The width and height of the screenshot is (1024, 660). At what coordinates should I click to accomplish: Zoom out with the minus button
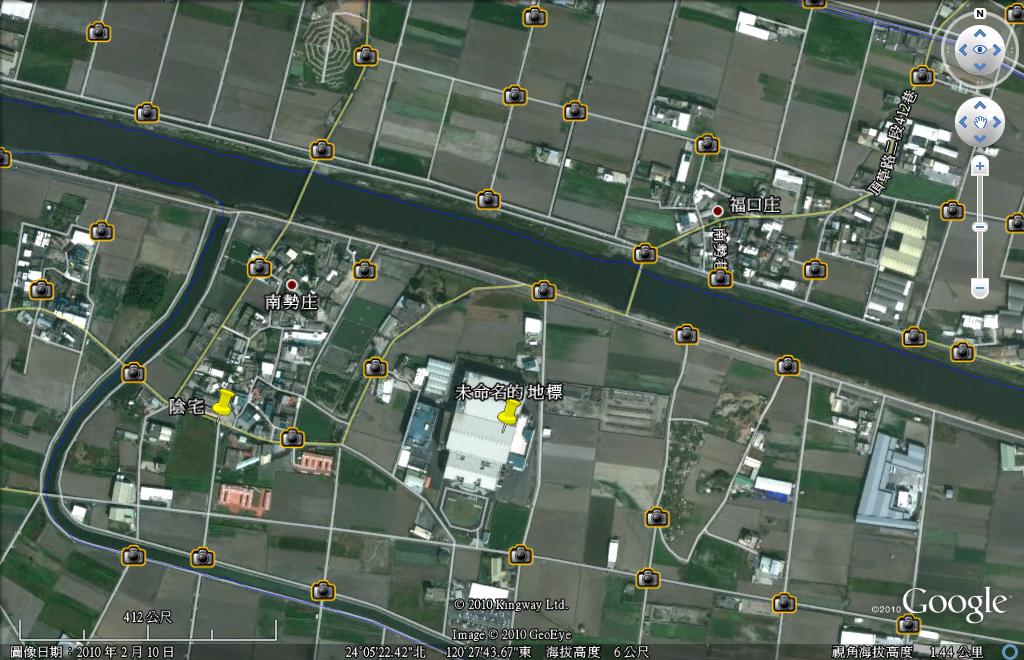(980, 287)
